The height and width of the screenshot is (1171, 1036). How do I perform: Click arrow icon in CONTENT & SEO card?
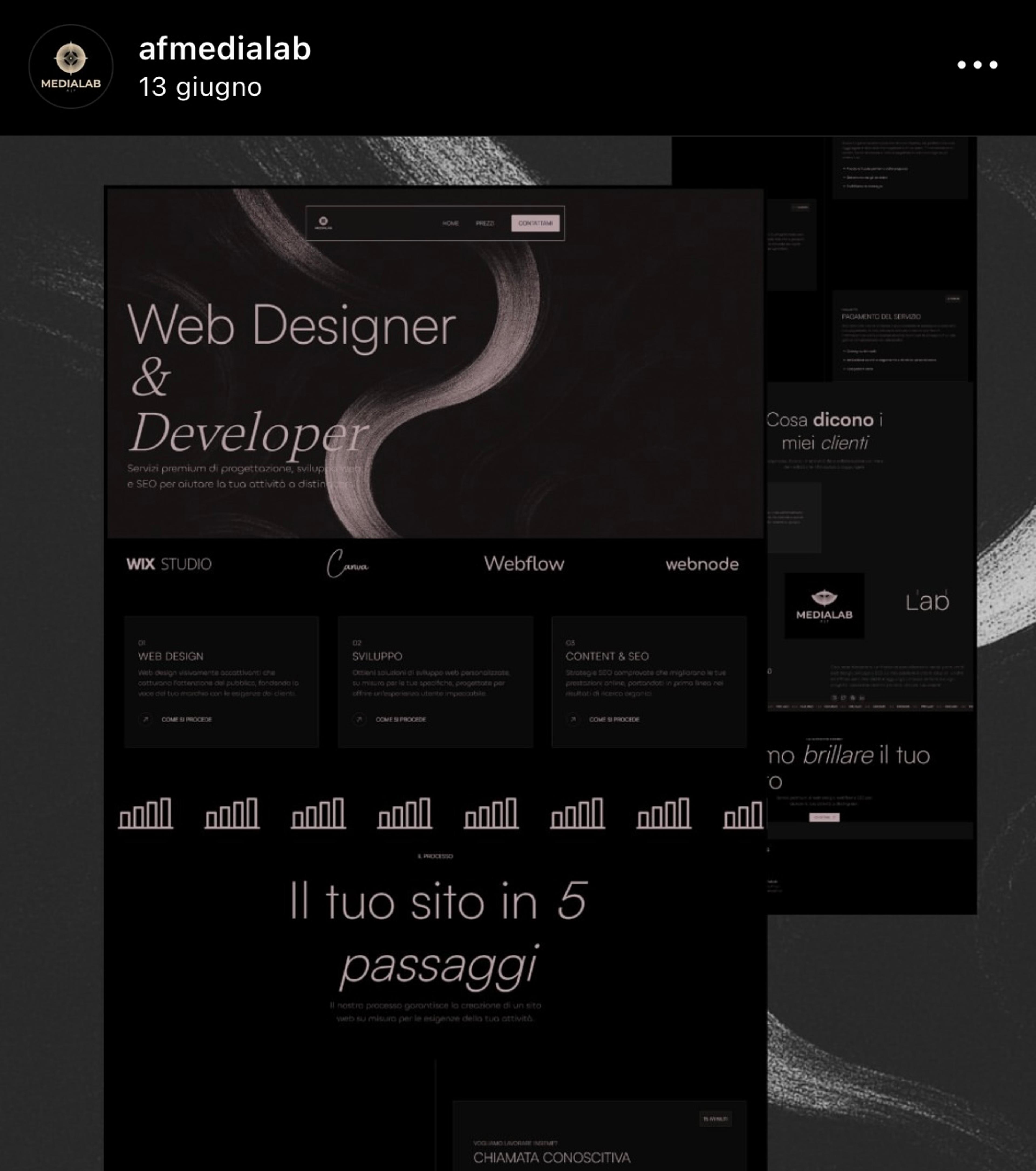coord(573,719)
